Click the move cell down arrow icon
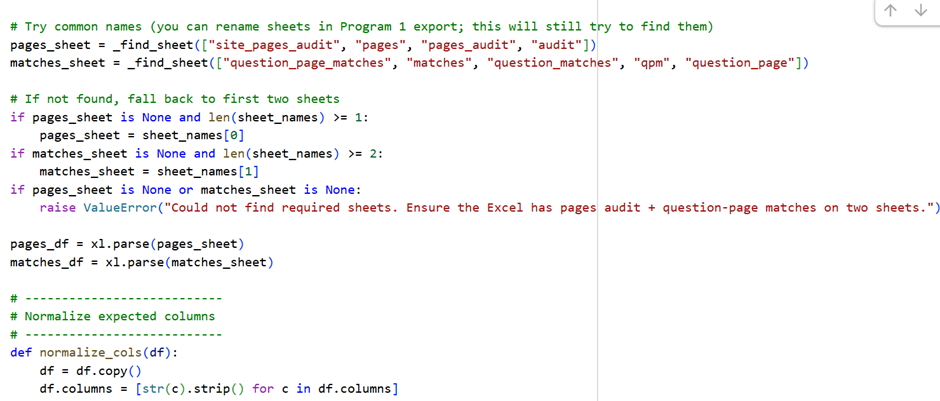Screen dimensions: 940x401 [x=920, y=11]
